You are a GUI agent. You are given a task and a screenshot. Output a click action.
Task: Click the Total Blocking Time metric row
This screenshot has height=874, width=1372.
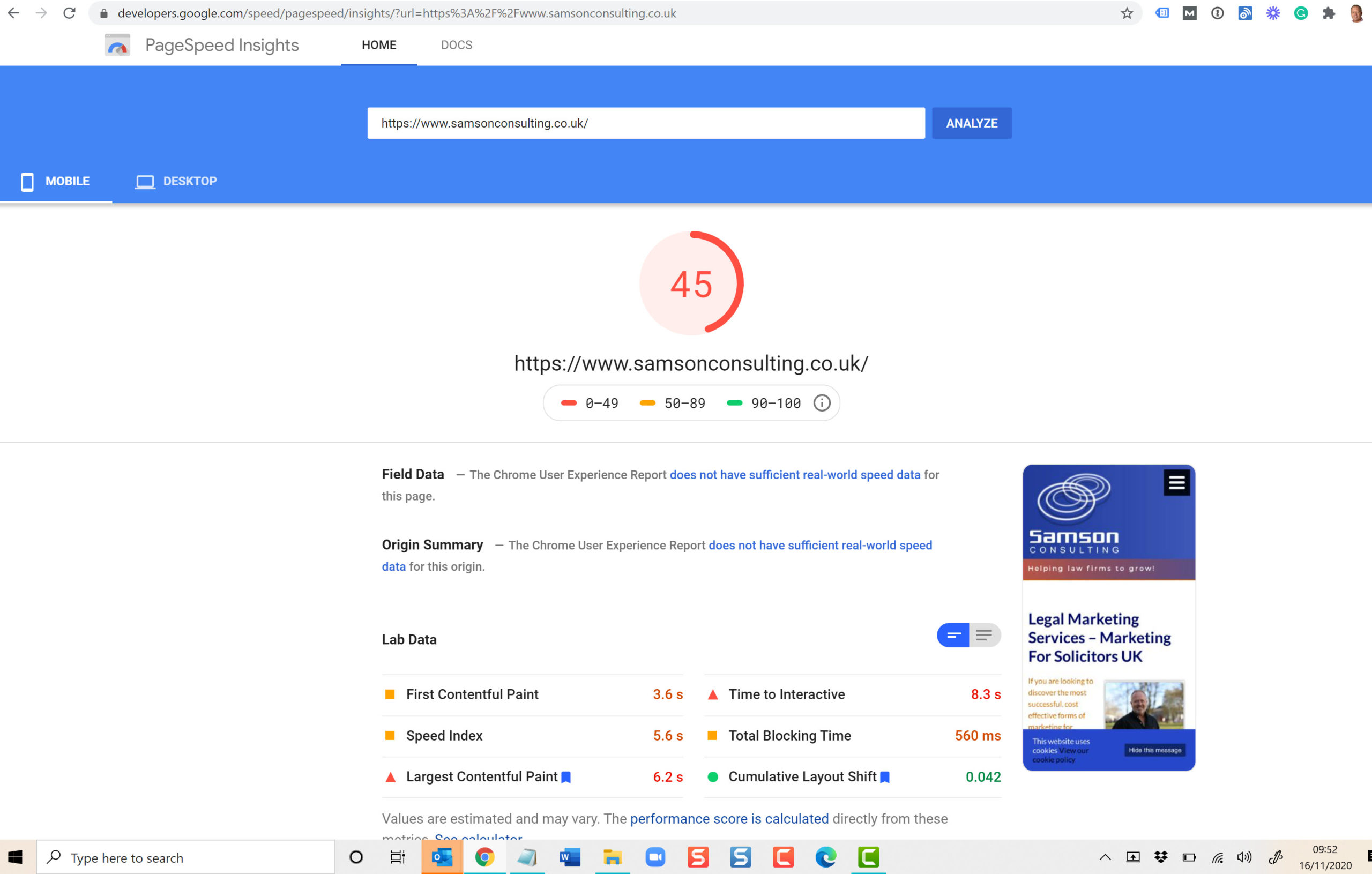852,736
